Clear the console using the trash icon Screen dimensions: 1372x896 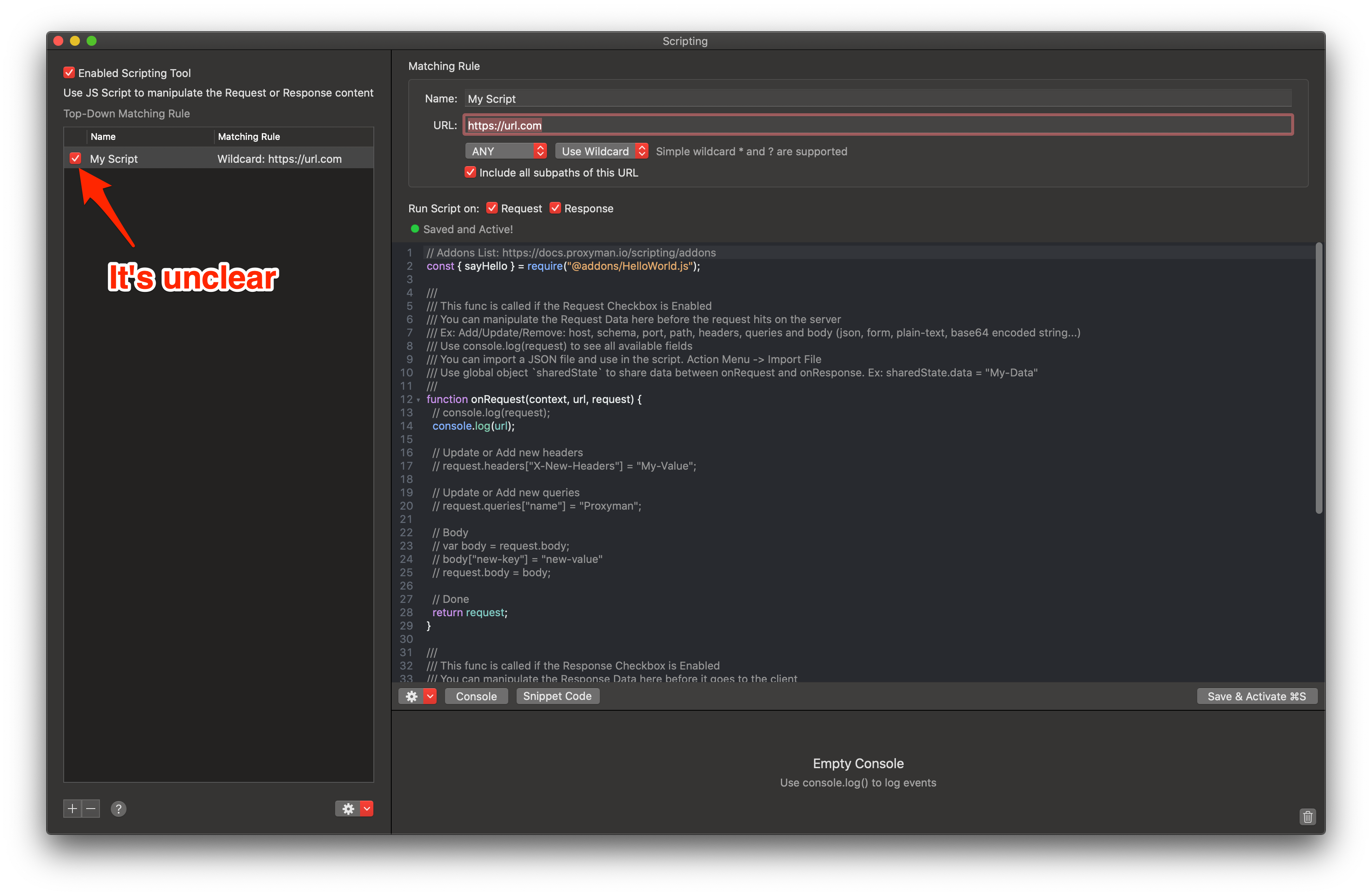[1307, 817]
